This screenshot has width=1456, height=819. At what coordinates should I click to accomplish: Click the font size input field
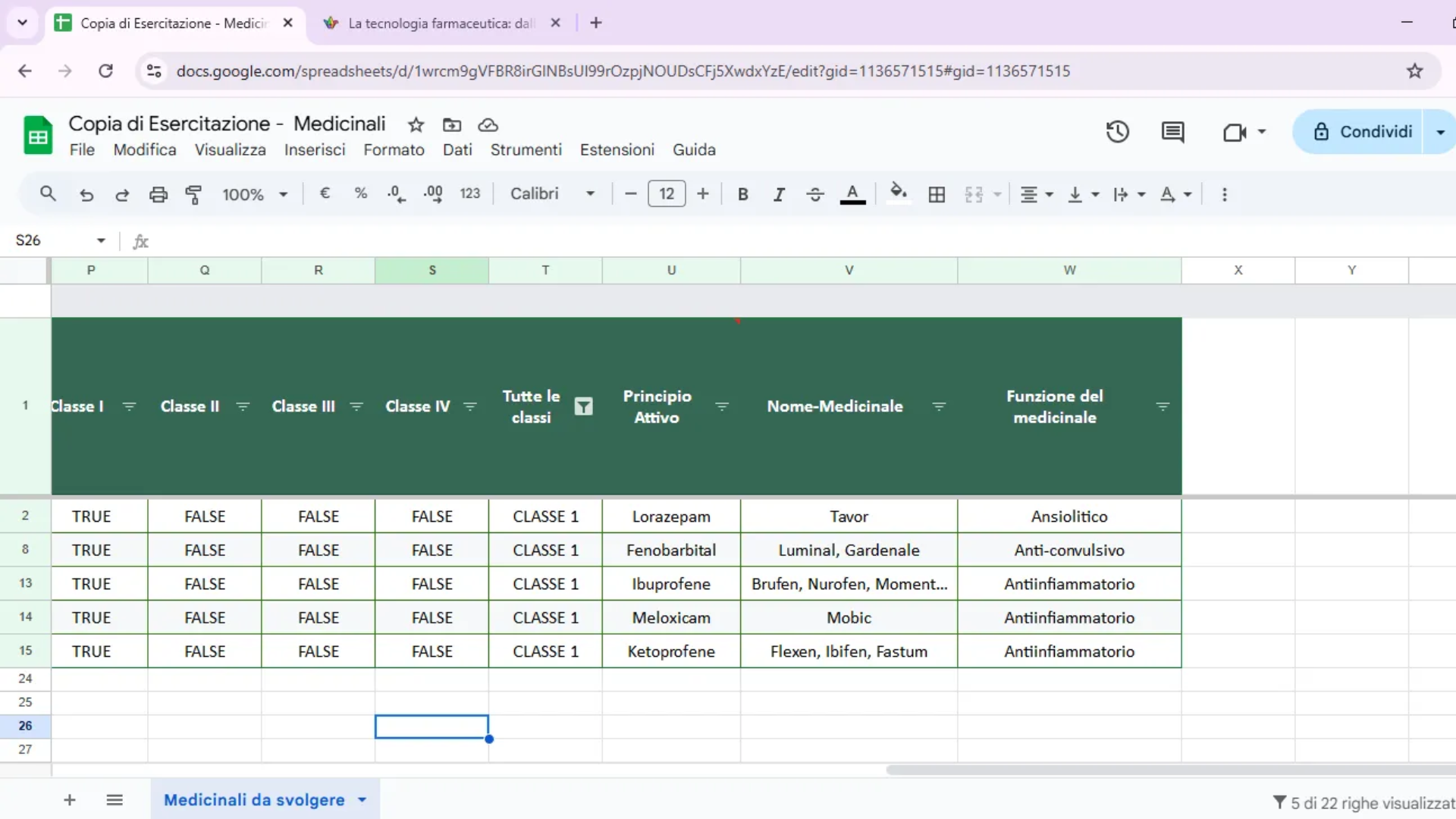click(667, 194)
